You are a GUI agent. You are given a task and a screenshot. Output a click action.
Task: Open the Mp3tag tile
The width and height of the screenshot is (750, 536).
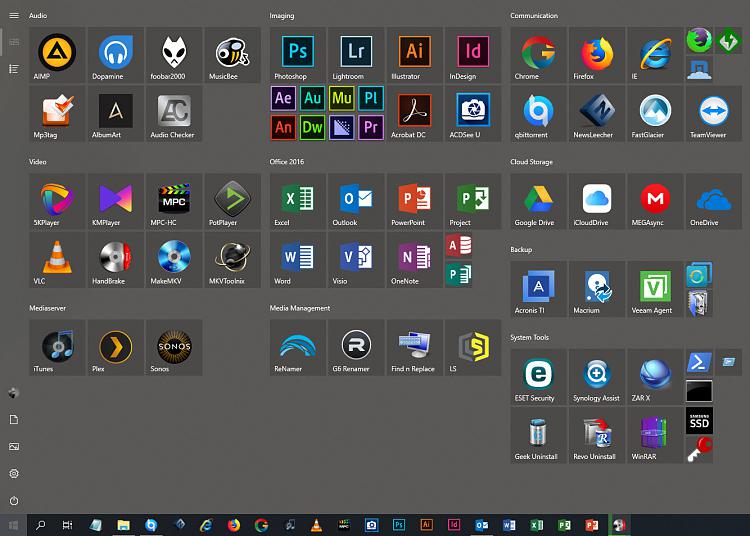[x=57, y=114]
